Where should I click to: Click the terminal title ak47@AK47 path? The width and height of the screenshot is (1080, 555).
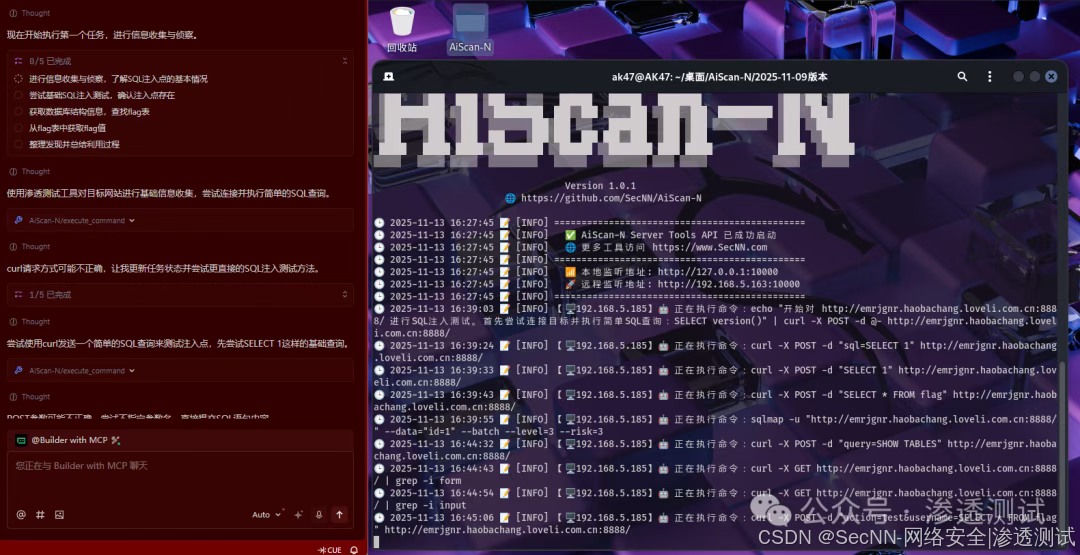(720, 76)
